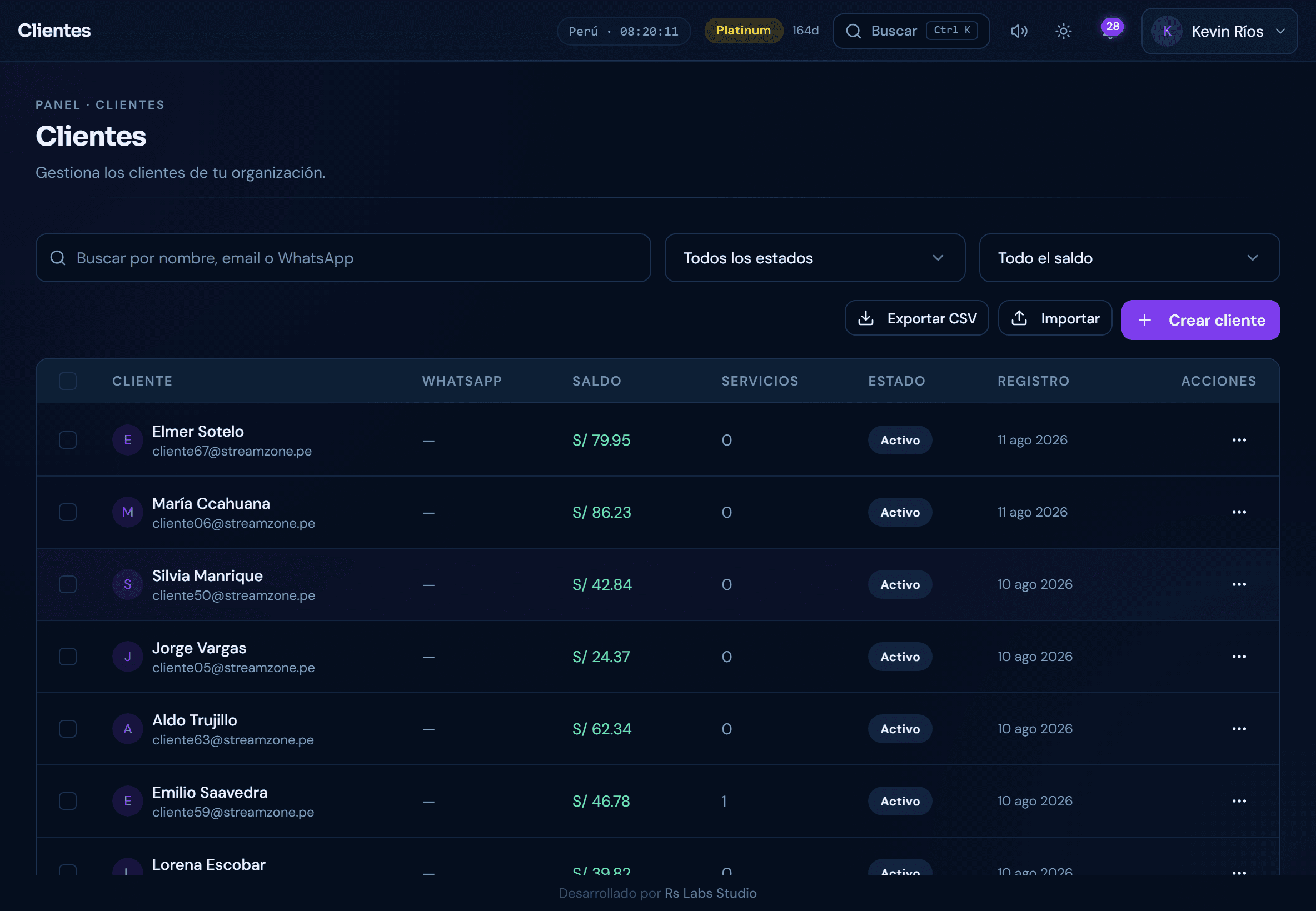
Task: Click the M avatar of María Ccahuana
Action: tap(128, 512)
